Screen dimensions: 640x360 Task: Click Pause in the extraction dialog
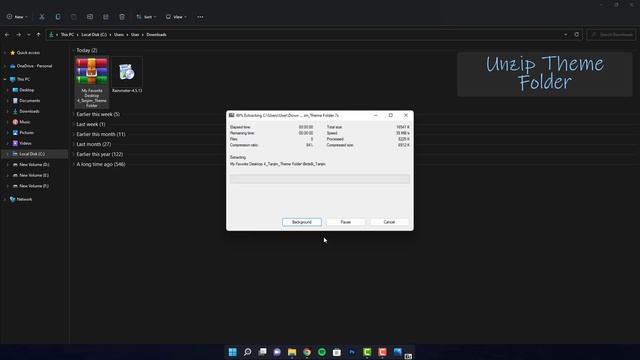pos(346,222)
